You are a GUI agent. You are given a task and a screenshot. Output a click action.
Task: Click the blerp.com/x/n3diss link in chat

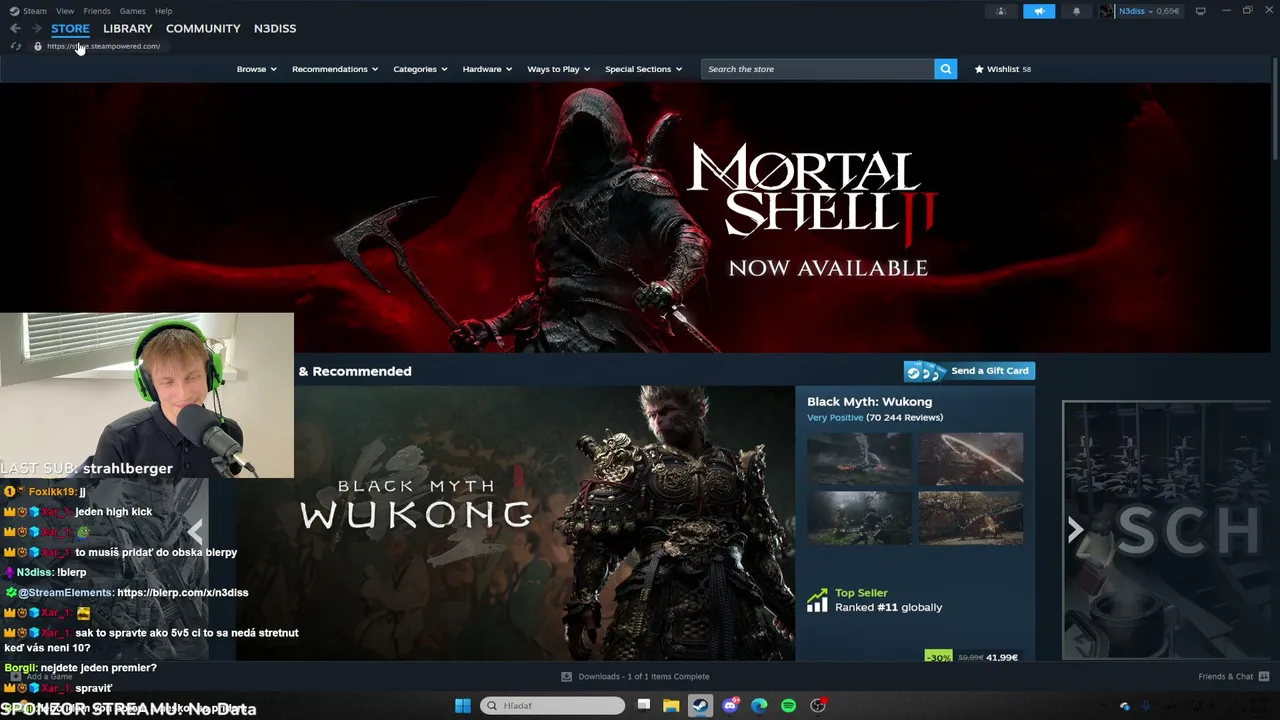[x=183, y=592]
